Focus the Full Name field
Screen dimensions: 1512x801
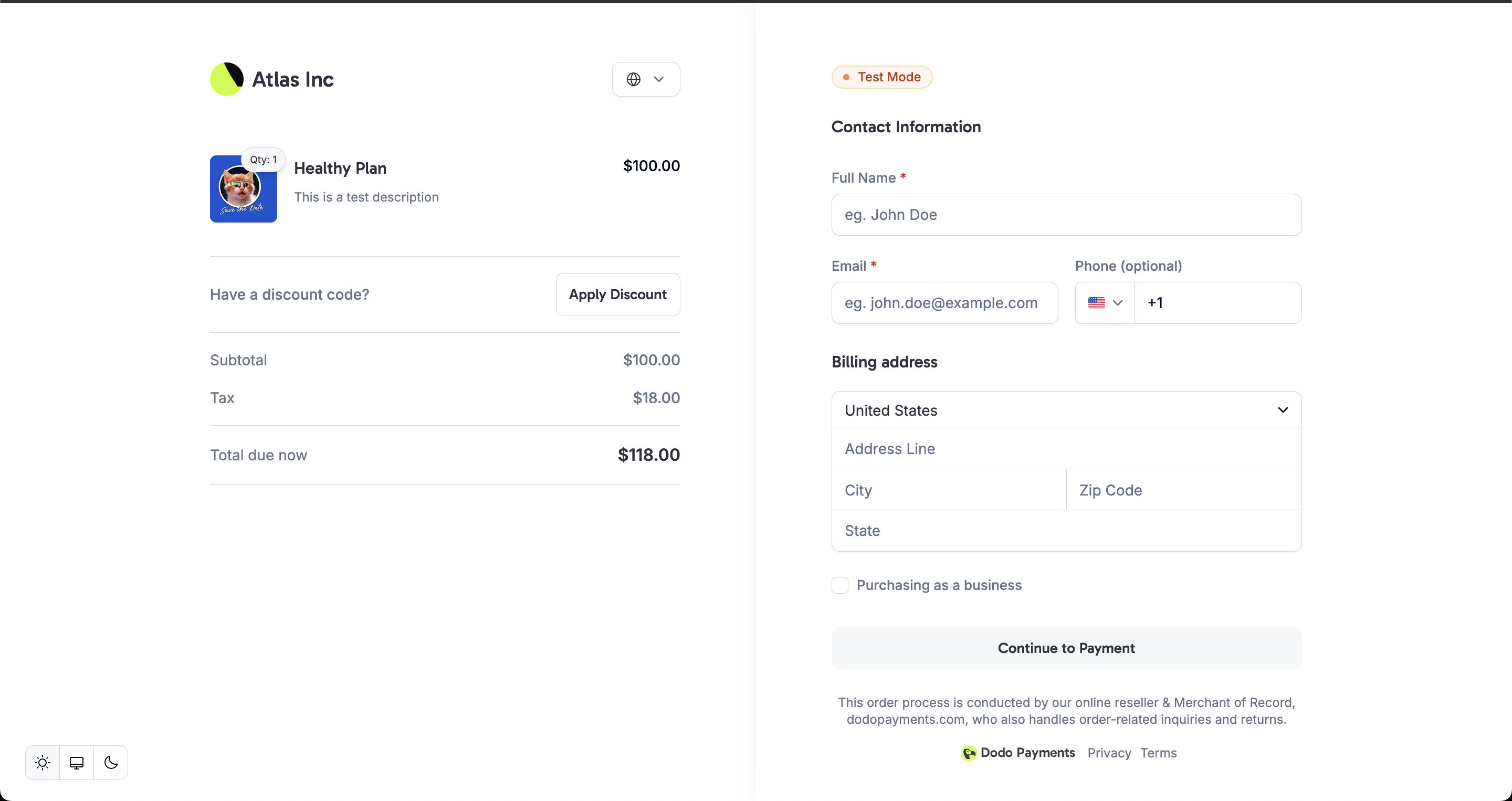pos(1066,215)
